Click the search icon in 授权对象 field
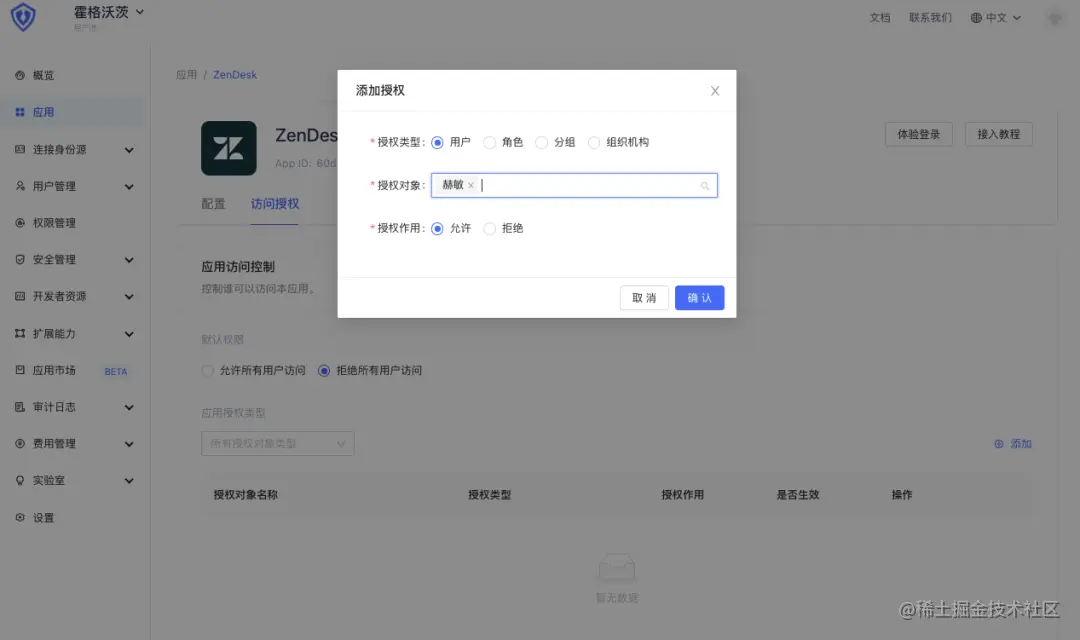This screenshot has height=640, width=1080. (705, 186)
